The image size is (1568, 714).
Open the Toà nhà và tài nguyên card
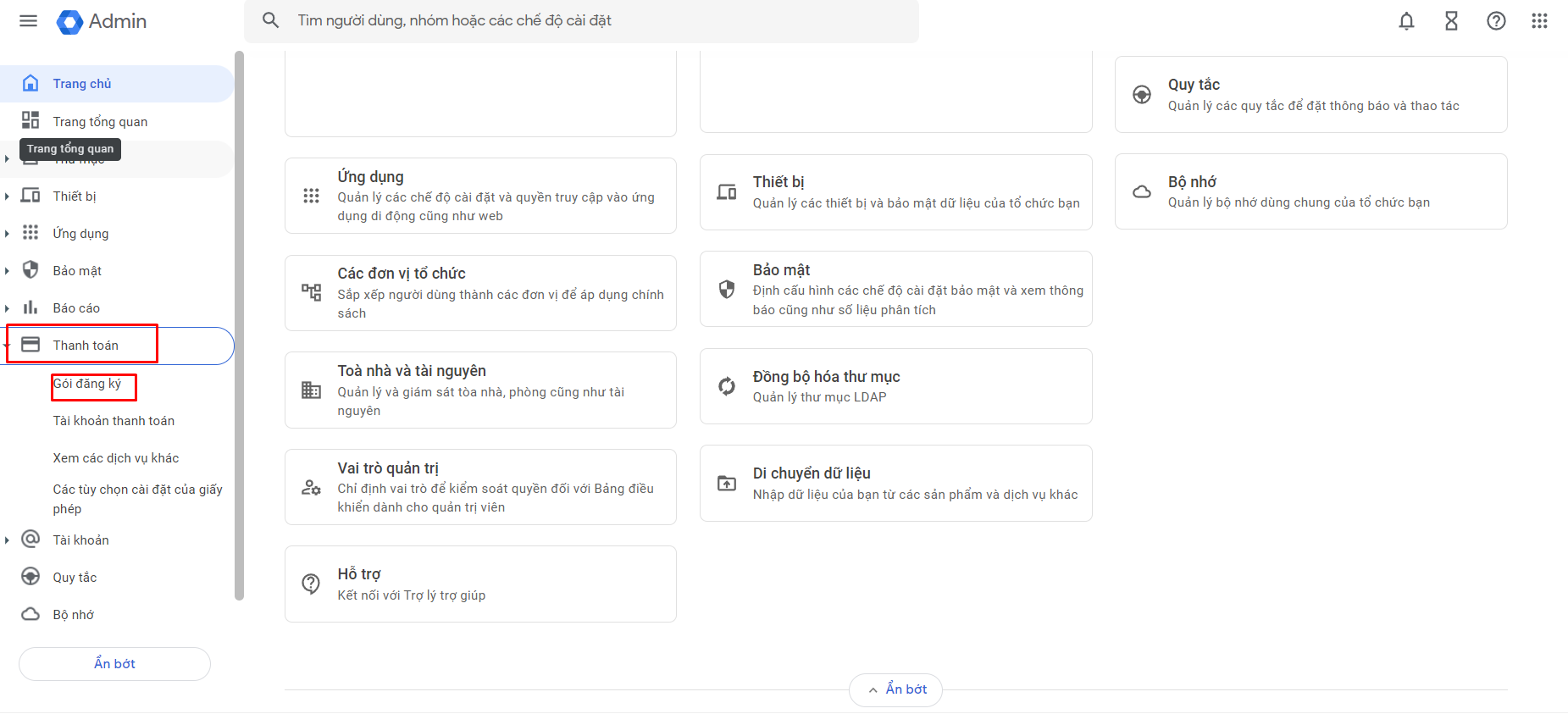[480, 390]
